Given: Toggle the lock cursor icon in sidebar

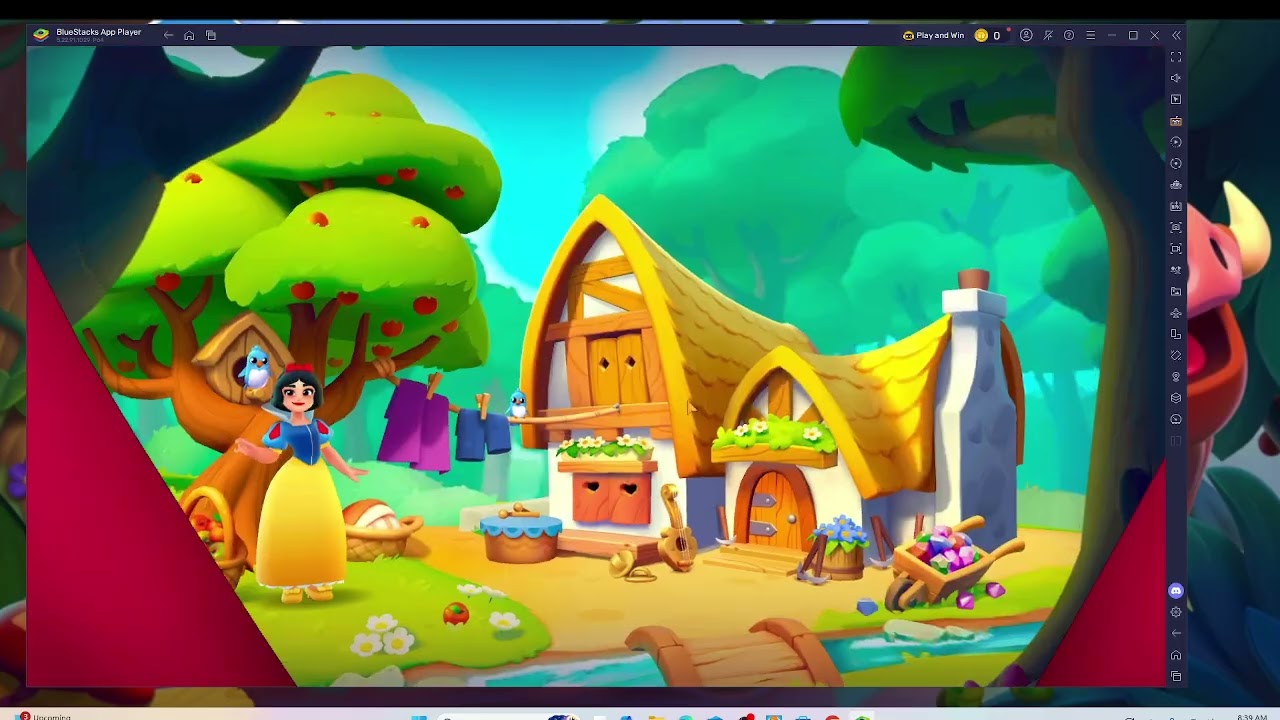Looking at the screenshot, I should point(1176,99).
